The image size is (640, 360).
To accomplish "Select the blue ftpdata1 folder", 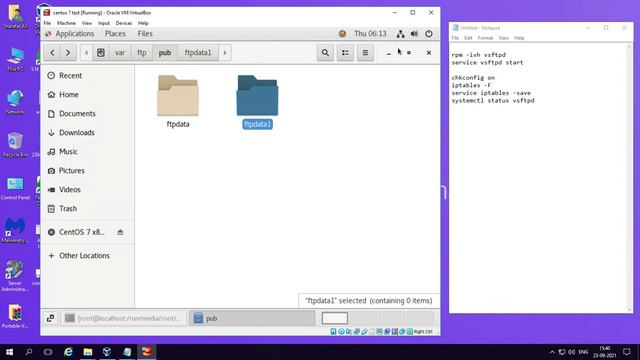I will pos(257,101).
